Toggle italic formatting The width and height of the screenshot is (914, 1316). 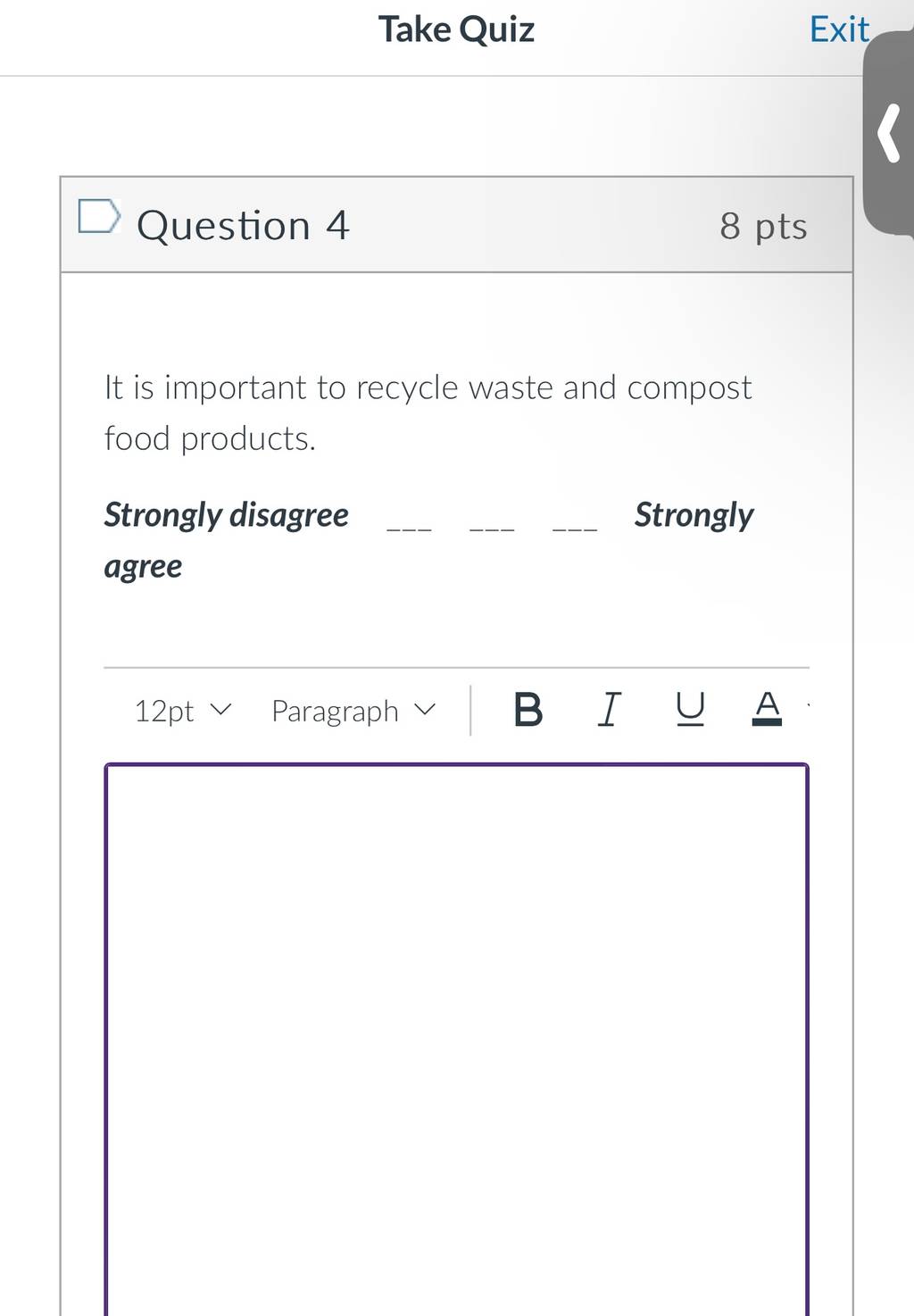click(608, 711)
